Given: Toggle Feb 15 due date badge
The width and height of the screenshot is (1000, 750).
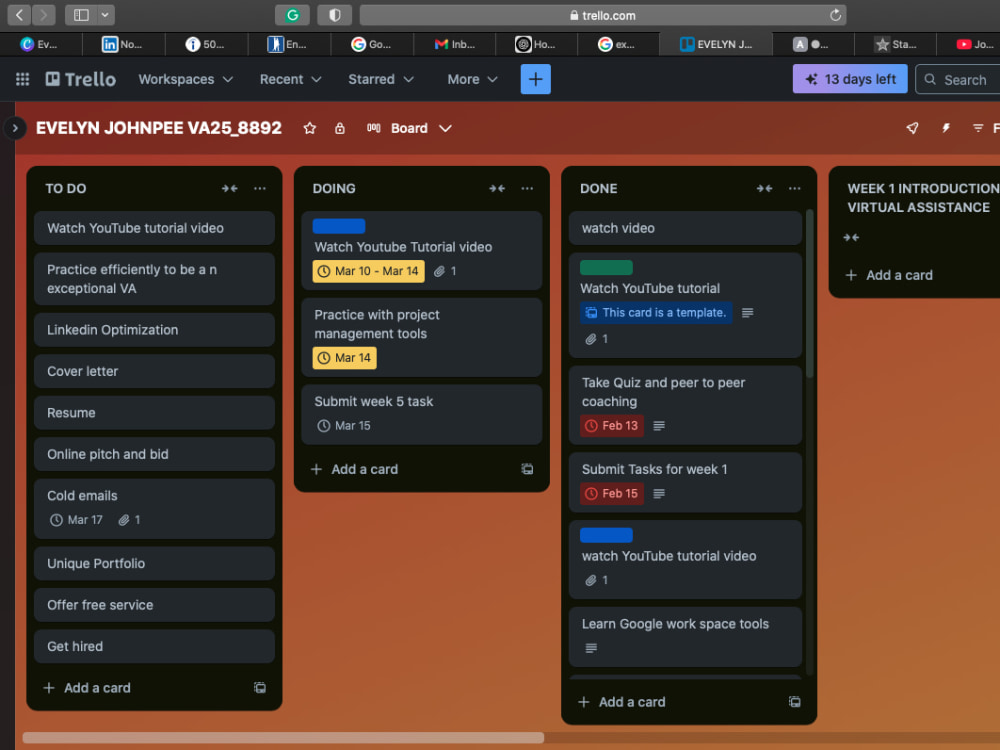Looking at the screenshot, I should click(612, 493).
